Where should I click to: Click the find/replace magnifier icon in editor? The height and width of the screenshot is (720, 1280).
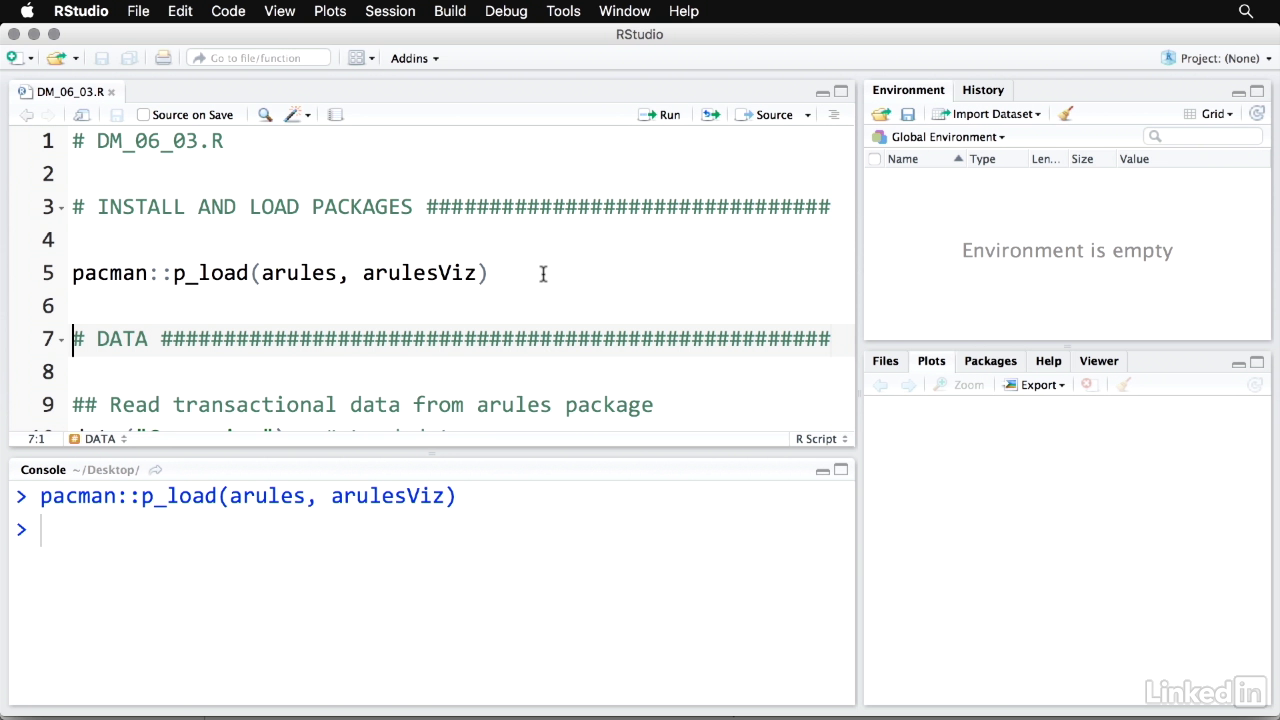(265, 115)
